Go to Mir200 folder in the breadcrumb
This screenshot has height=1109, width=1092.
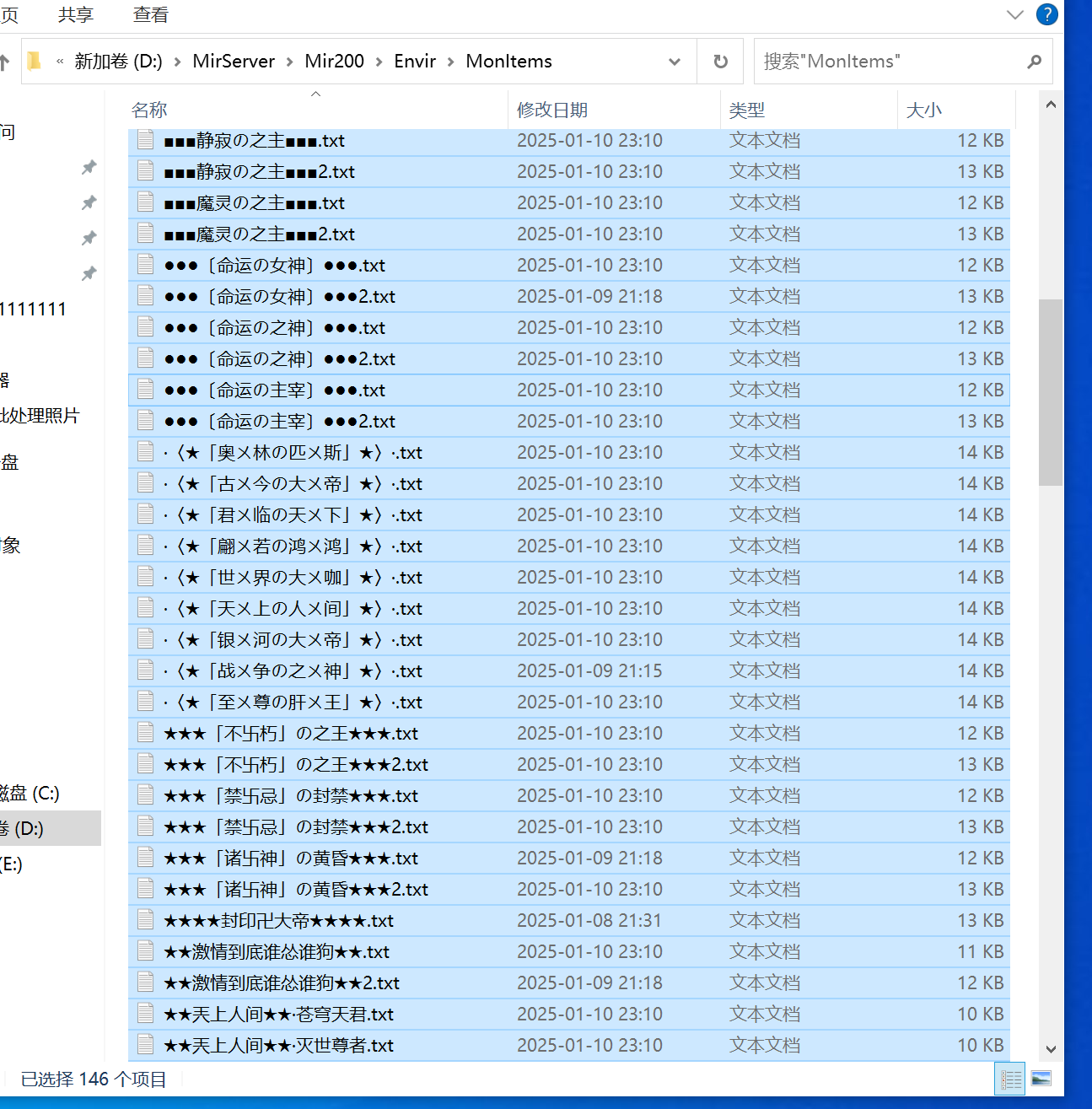point(334,61)
